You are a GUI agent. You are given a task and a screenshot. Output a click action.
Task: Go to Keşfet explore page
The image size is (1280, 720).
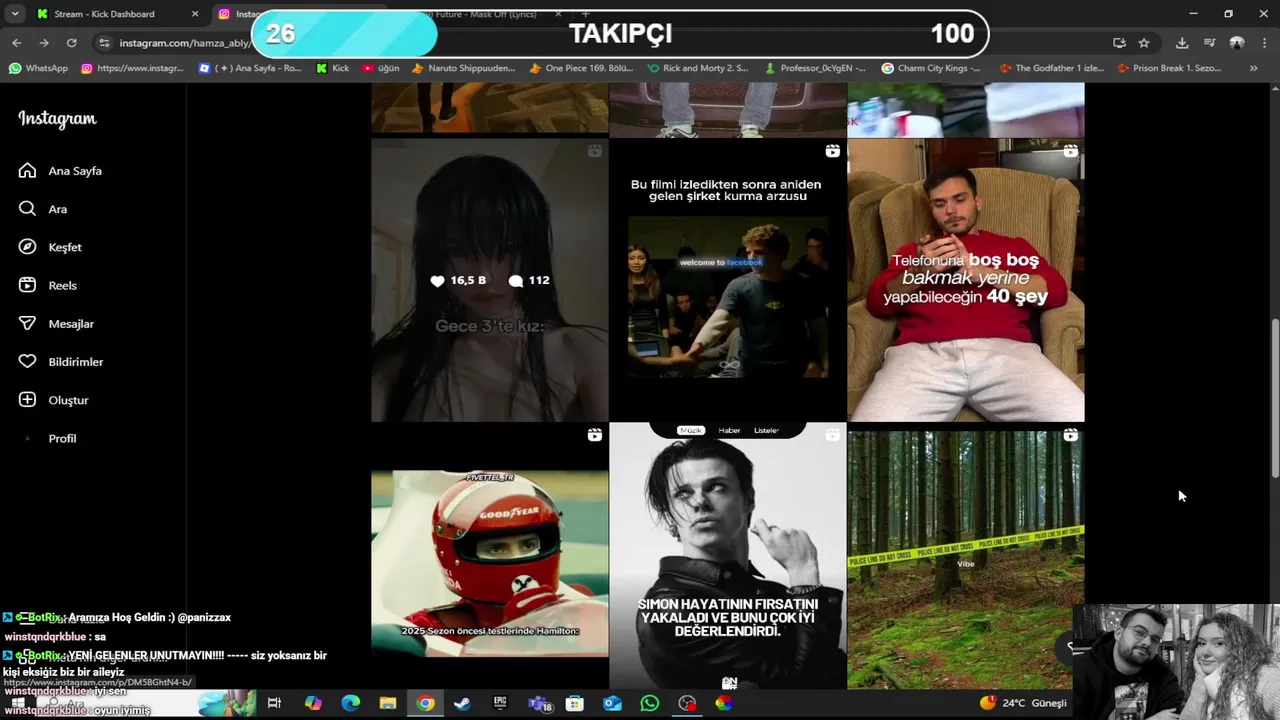coord(50,247)
